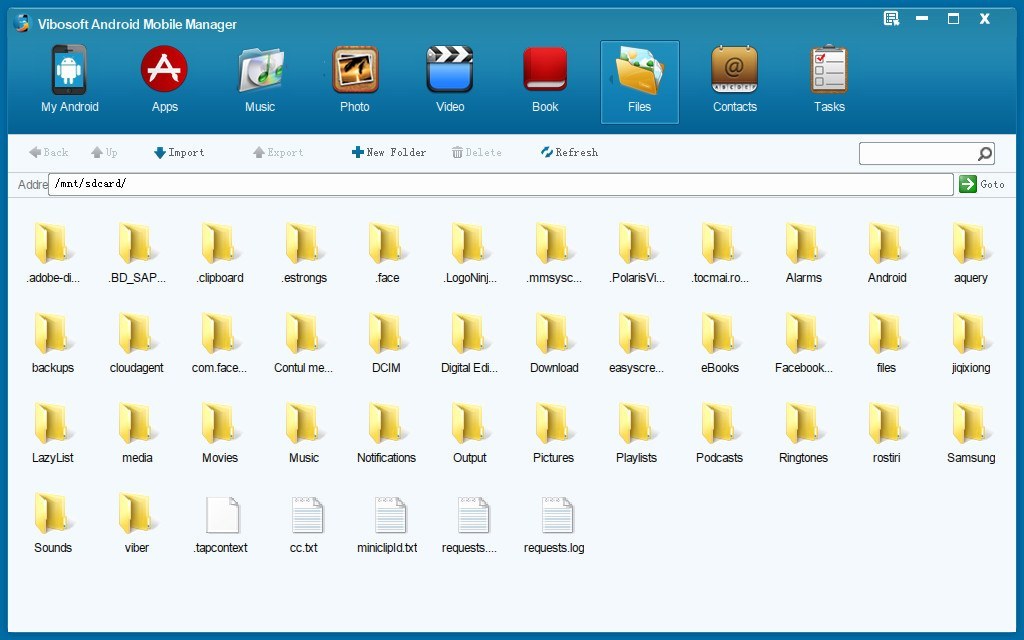The width and height of the screenshot is (1024, 640).
Task: Select the Android folder
Action: pos(887,253)
